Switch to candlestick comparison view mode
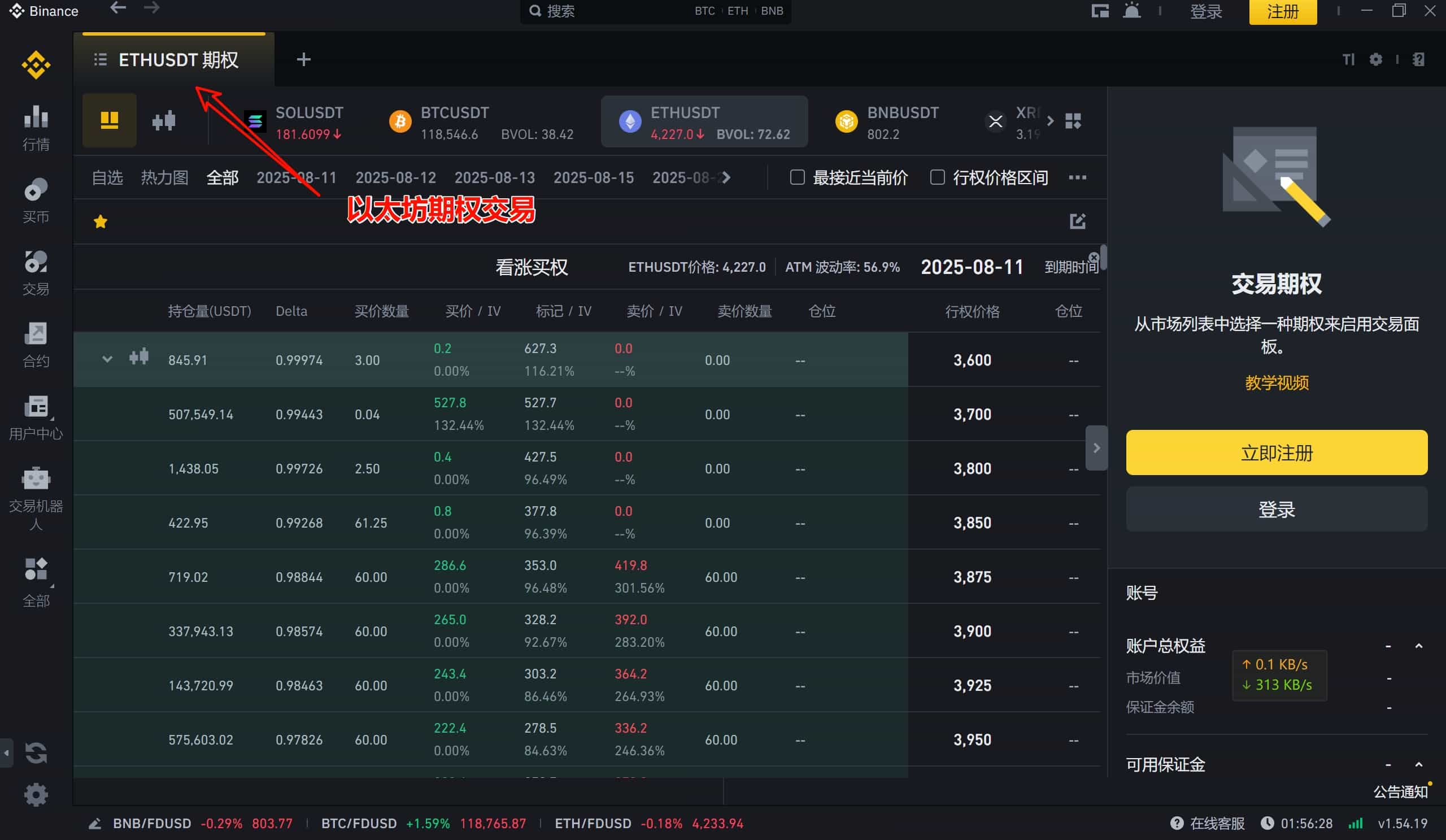This screenshot has height=840, width=1446. [164, 120]
